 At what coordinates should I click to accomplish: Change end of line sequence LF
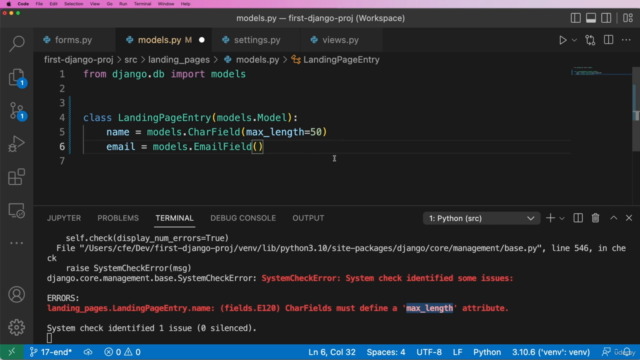tap(458, 352)
